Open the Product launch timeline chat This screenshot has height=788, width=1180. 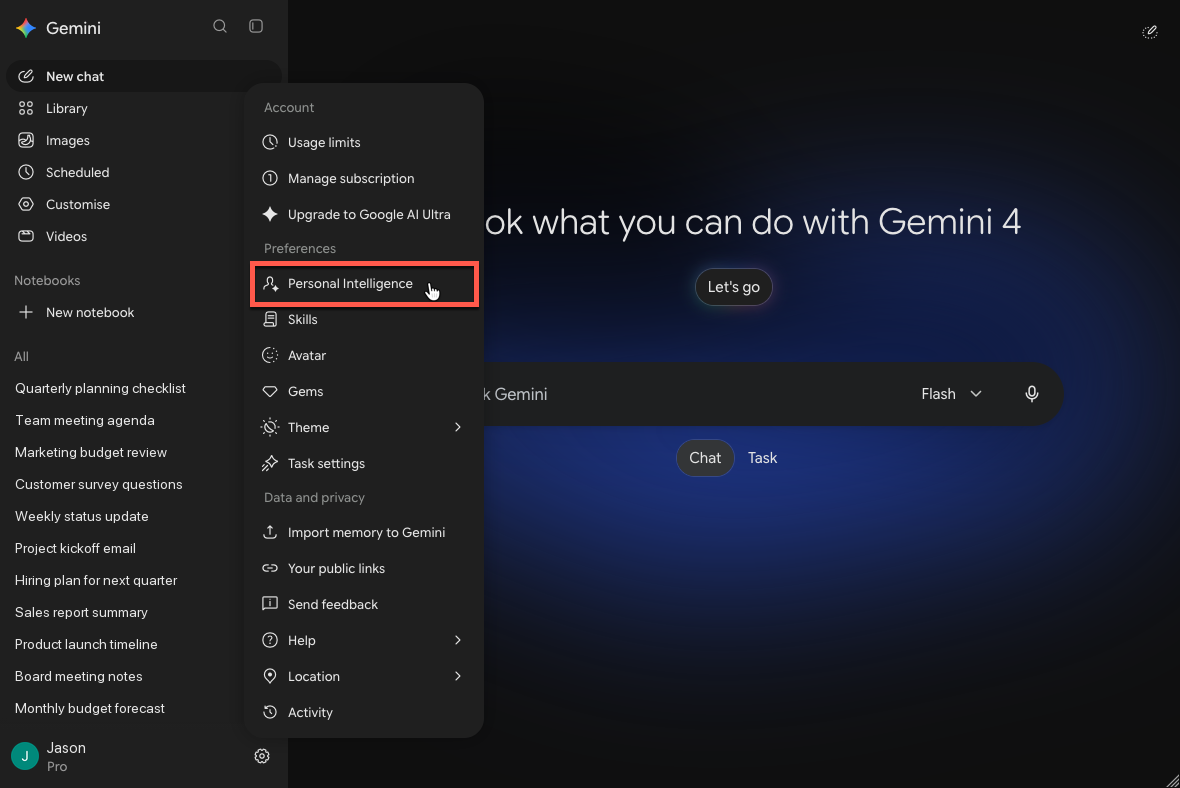(x=87, y=644)
